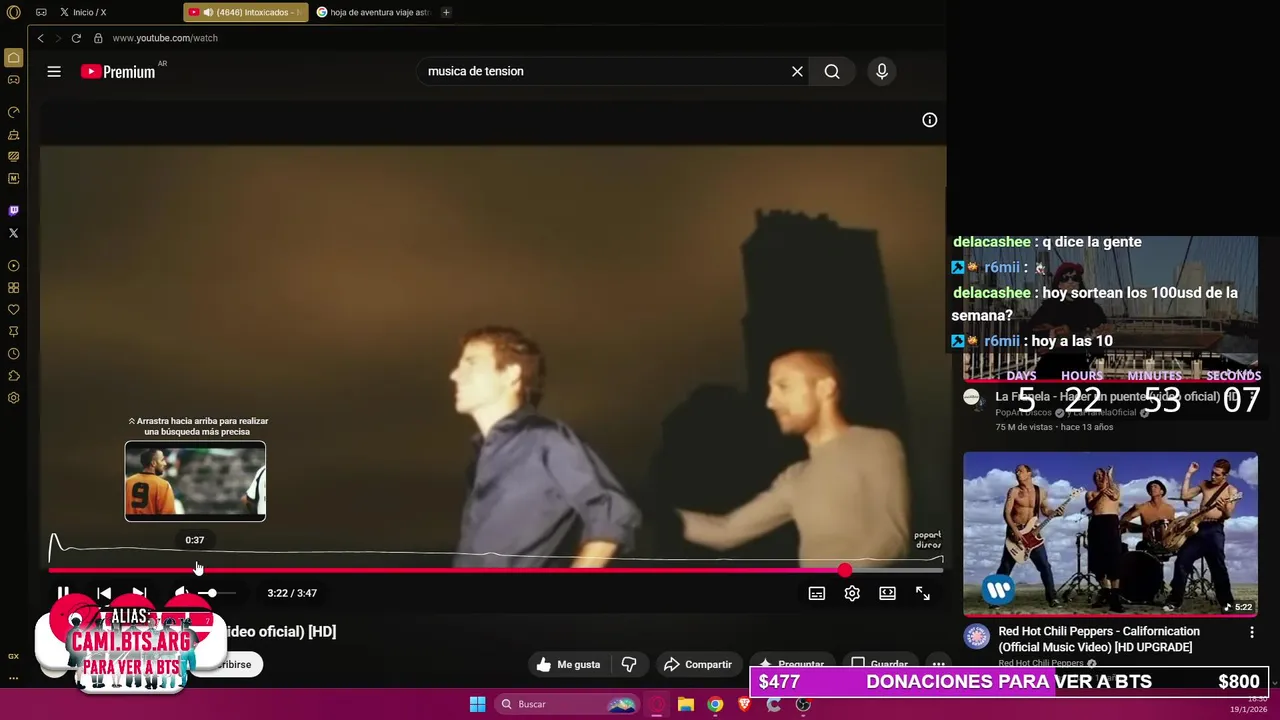Switch to theater mode

coord(887,593)
